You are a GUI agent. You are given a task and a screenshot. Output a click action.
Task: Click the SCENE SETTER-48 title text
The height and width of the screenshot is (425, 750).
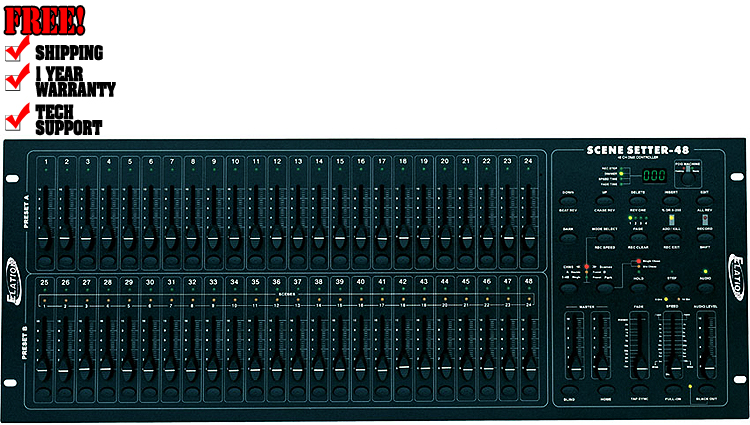point(637,150)
